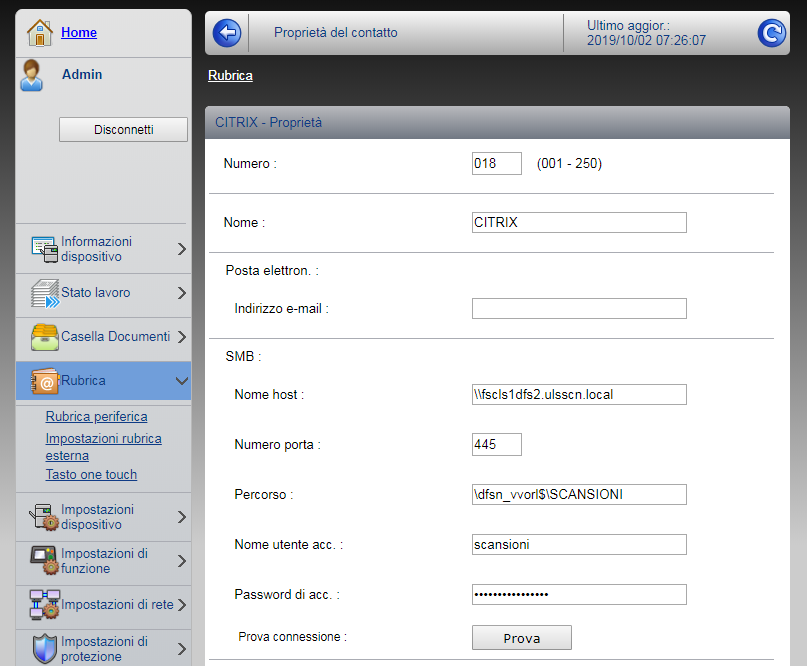Image resolution: width=807 pixels, height=666 pixels.
Task: Click the Casella Documenti box icon
Action: pos(45,337)
